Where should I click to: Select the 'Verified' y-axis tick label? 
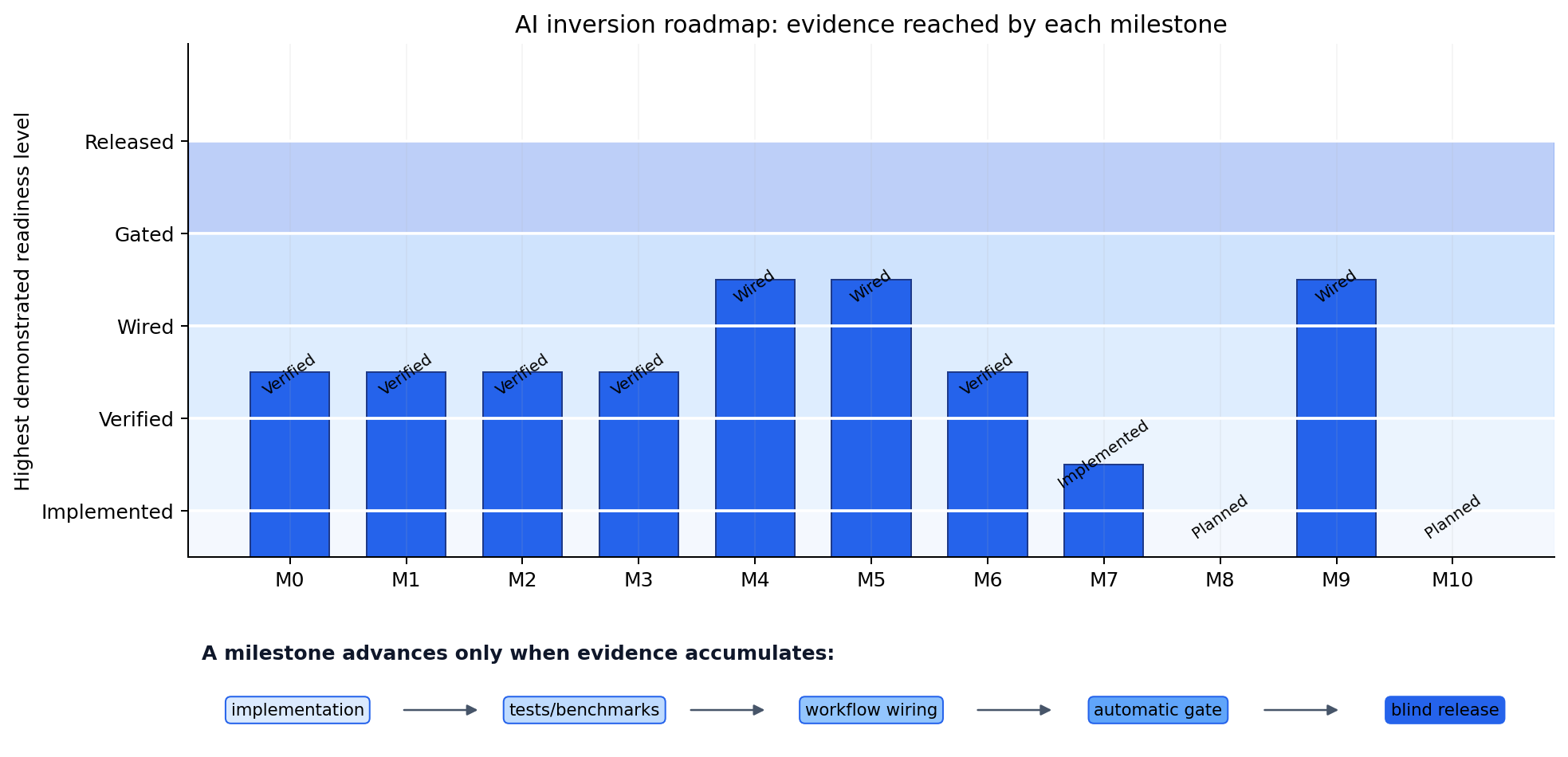pos(136,420)
